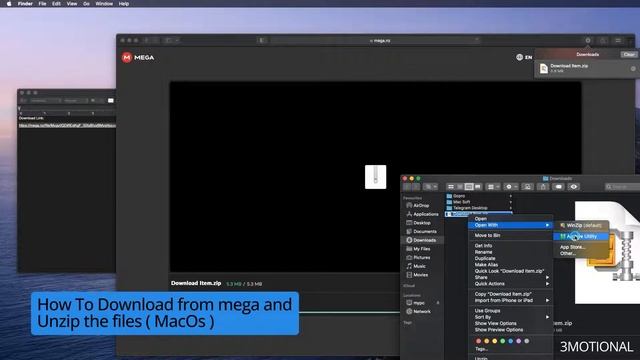Open the group-by dropdown in Finder toolbar

493,187
